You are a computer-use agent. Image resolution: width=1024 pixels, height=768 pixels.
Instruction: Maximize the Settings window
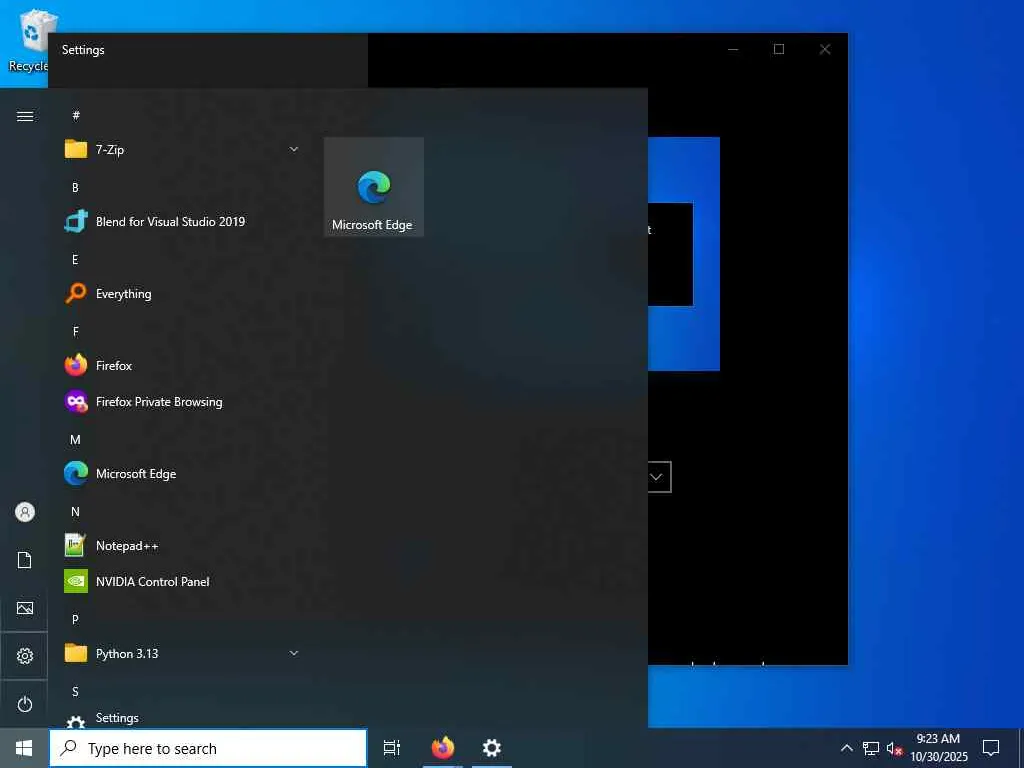(x=779, y=50)
